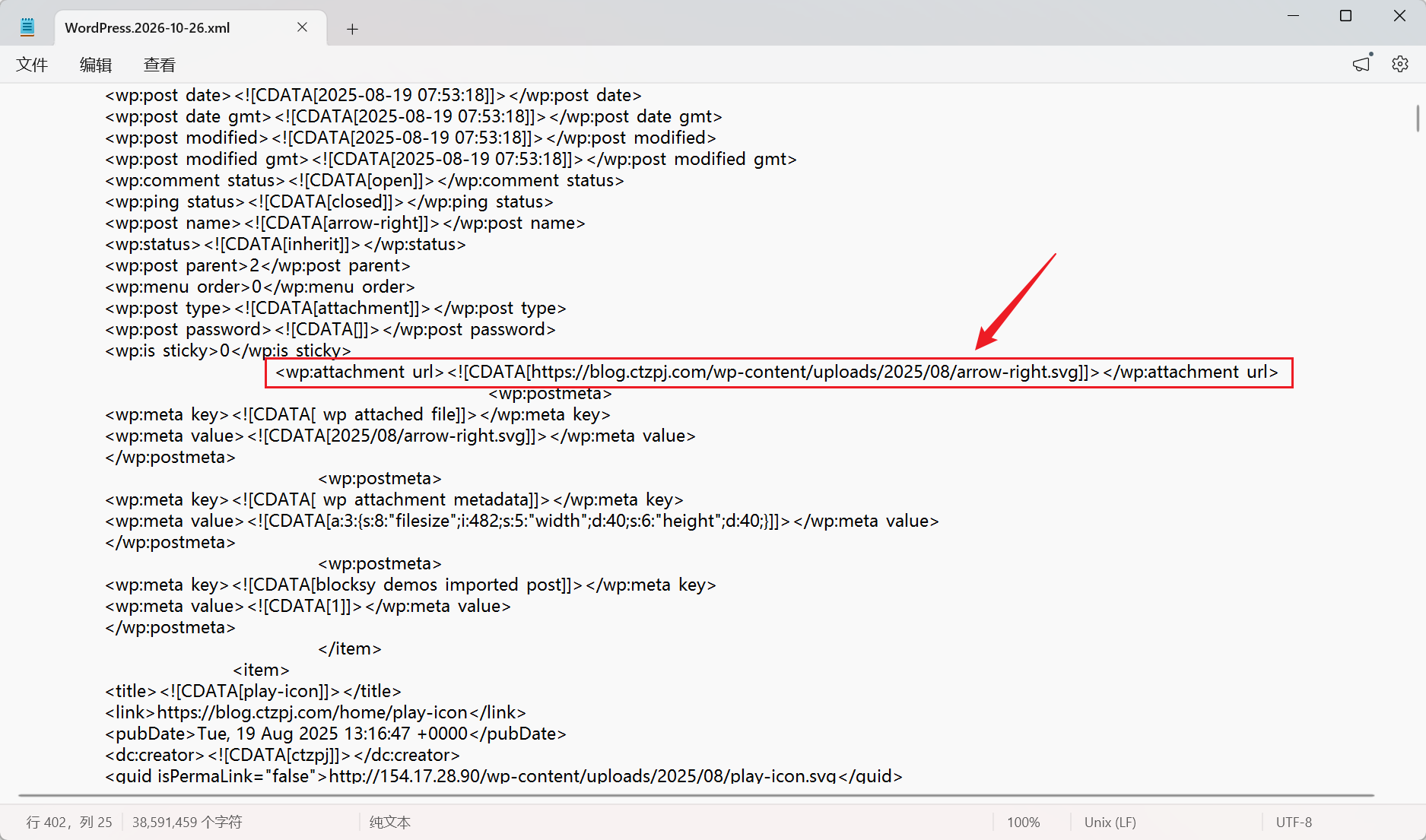
Task: Click the closing </item> tag line
Action: click(x=350, y=648)
